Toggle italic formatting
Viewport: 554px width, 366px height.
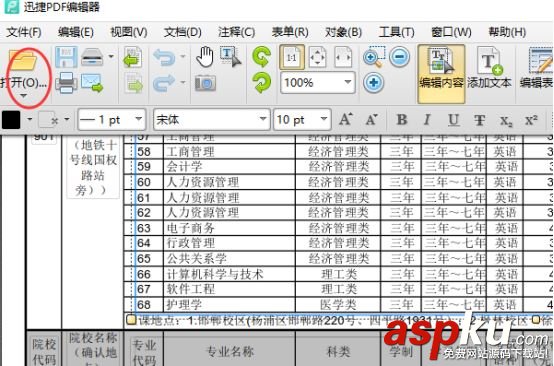click(427, 120)
